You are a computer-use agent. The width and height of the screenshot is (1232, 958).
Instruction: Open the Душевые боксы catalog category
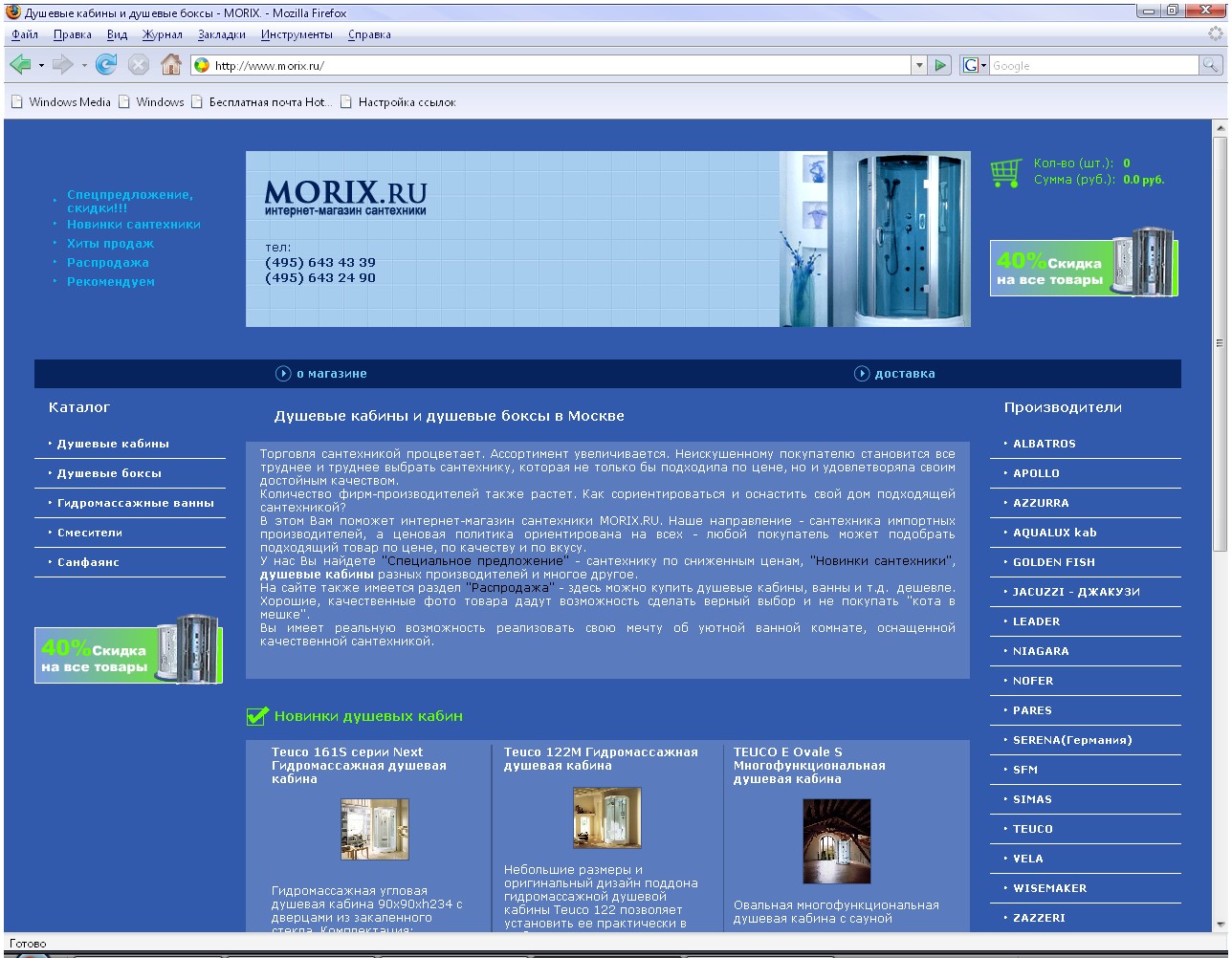(109, 473)
